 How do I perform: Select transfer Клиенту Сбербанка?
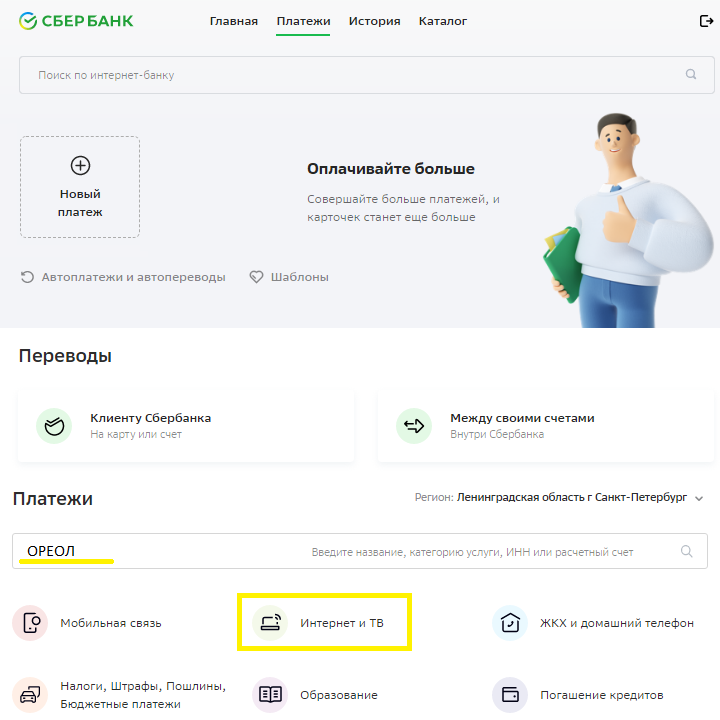point(186,426)
